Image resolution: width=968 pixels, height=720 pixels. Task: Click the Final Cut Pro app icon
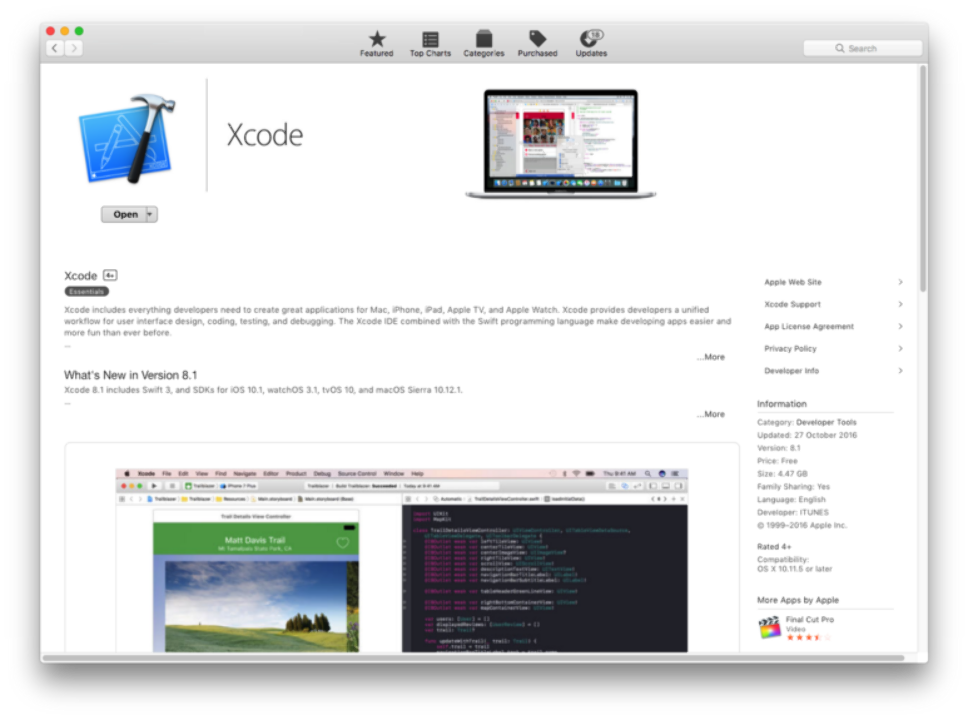pyautogui.click(x=767, y=628)
